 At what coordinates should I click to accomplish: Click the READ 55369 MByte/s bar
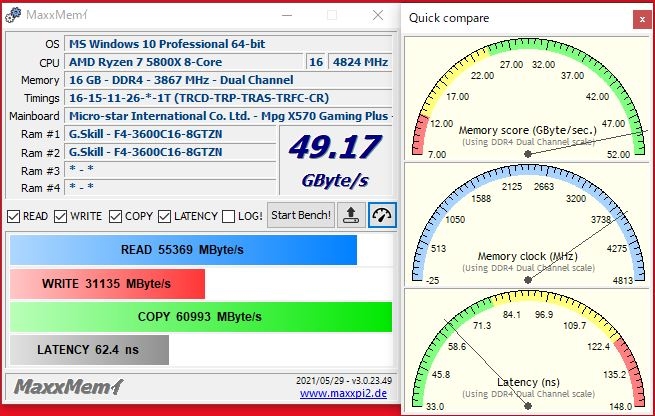click(183, 250)
